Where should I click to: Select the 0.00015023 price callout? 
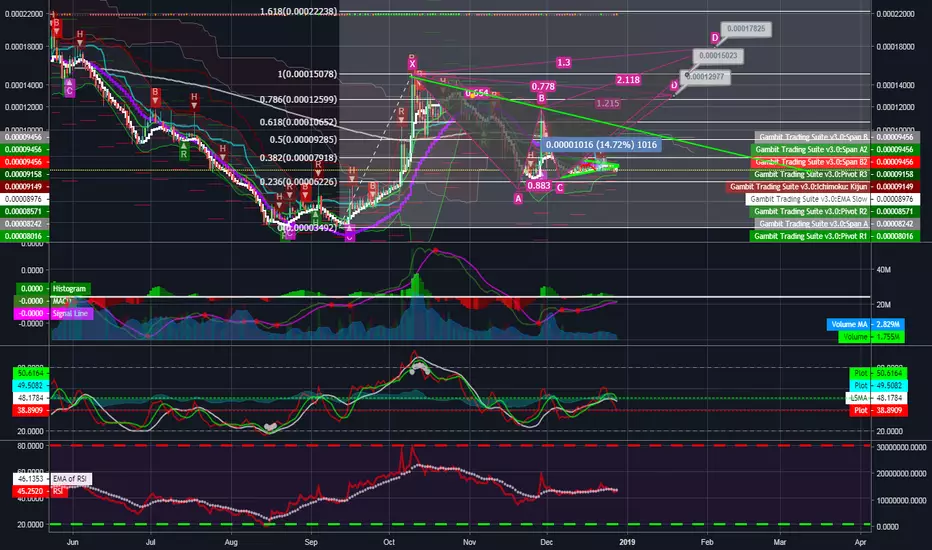(718, 56)
